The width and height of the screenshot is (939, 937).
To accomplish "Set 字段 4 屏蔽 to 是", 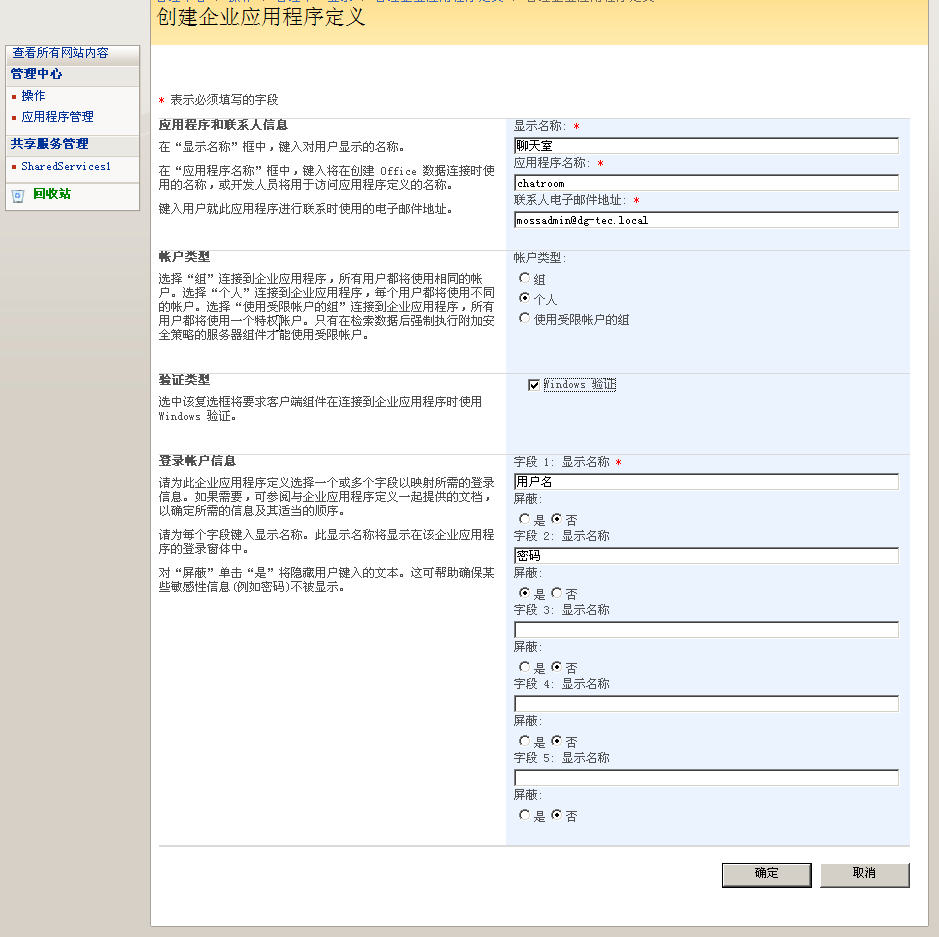I will 525,741.
